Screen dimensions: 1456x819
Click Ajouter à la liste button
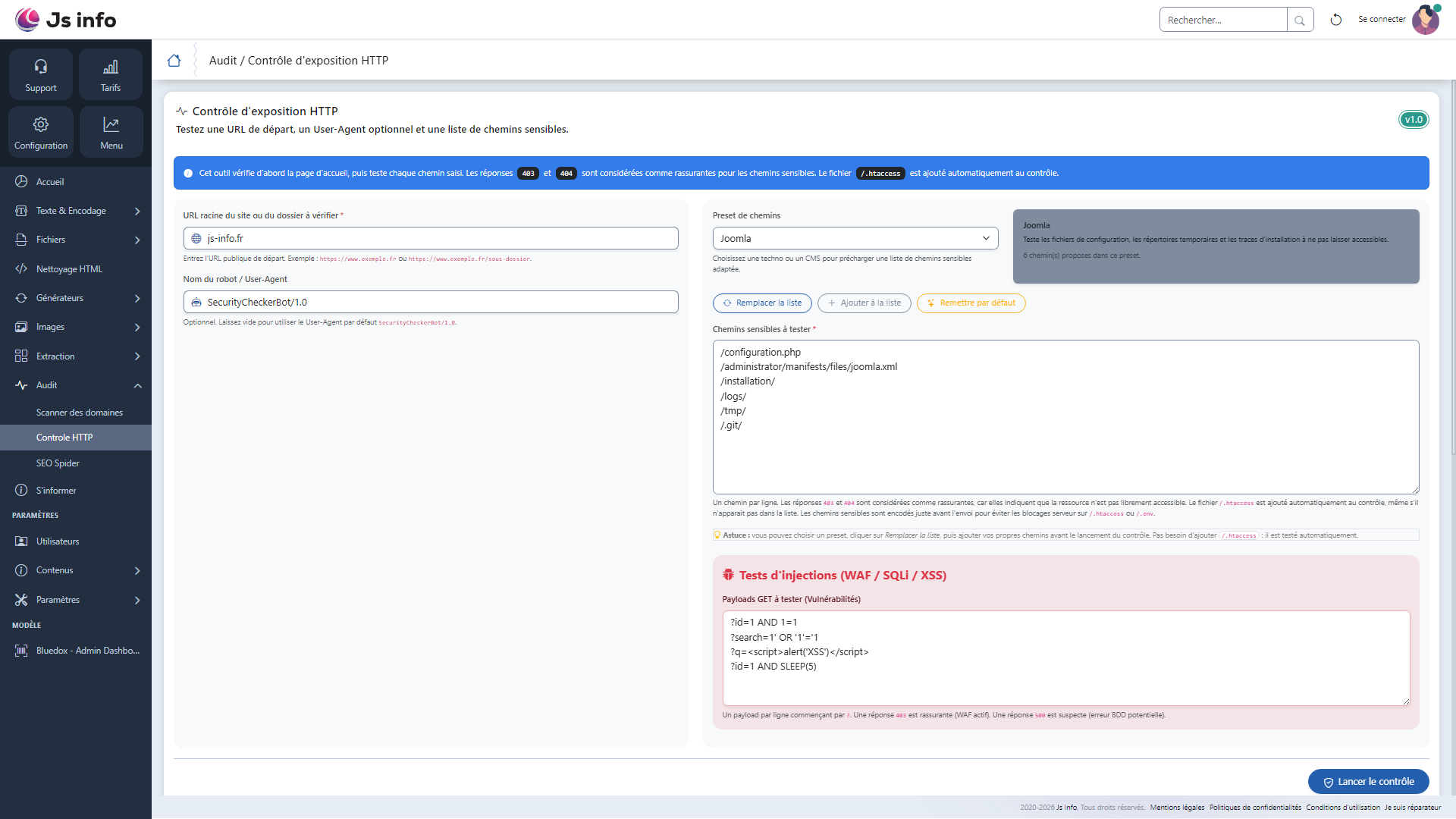point(864,303)
